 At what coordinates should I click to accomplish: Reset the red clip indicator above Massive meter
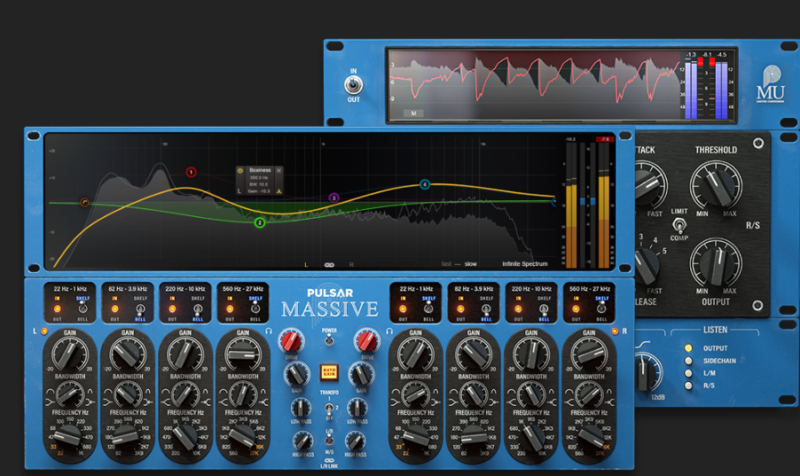point(605,139)
